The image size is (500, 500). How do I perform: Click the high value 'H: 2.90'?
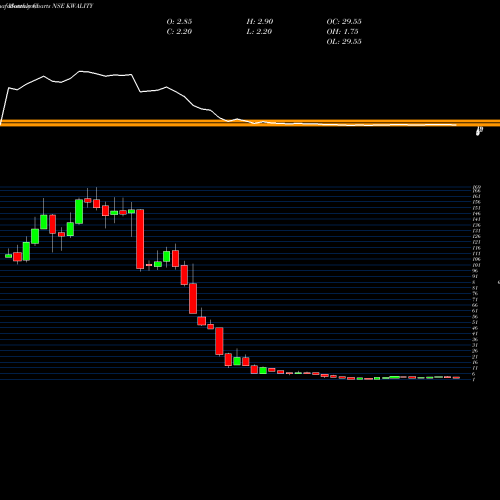click(x=260, y=21)
